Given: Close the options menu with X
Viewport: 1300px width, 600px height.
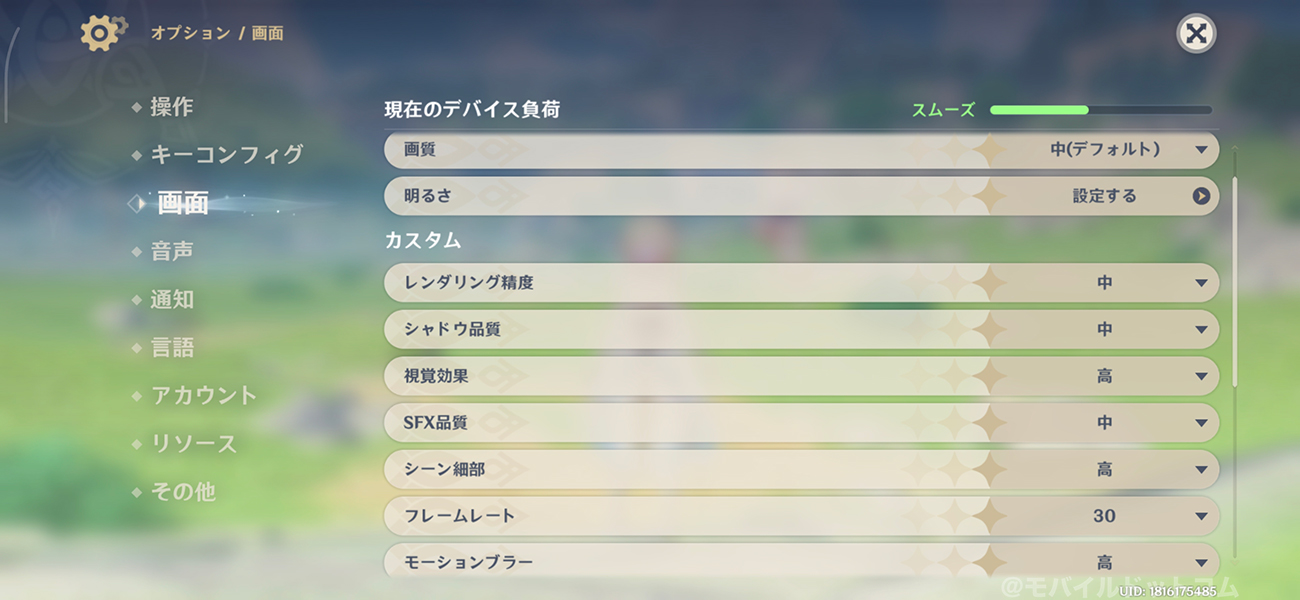Looking at the screenshot, I should (1195, 34).
